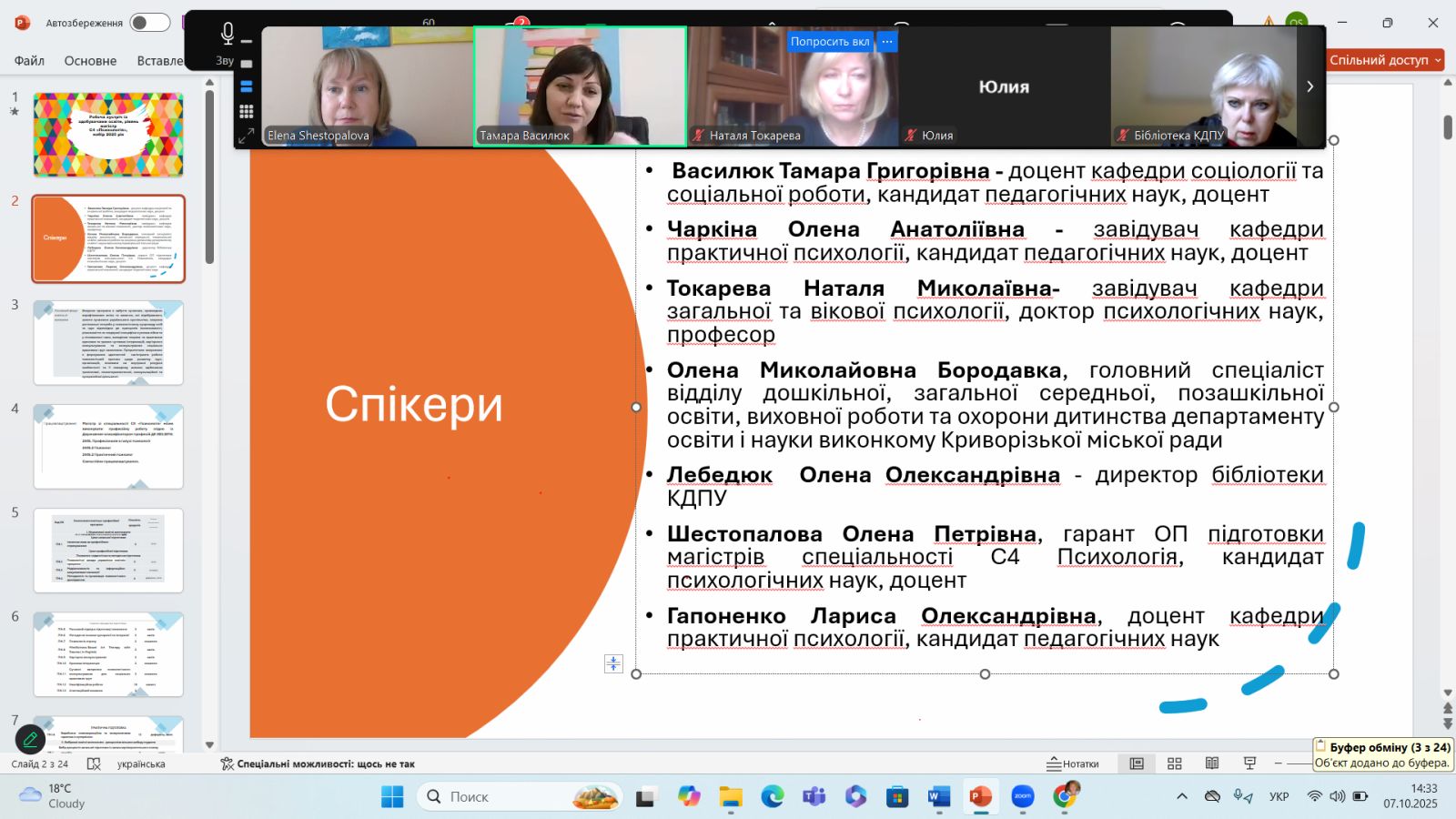Switch to the Основне ribbon tab
1456x819 pixels.
click(90, 61)
